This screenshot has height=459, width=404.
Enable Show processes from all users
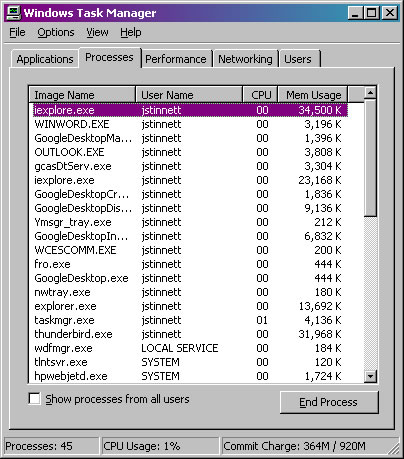pos(35,399)
